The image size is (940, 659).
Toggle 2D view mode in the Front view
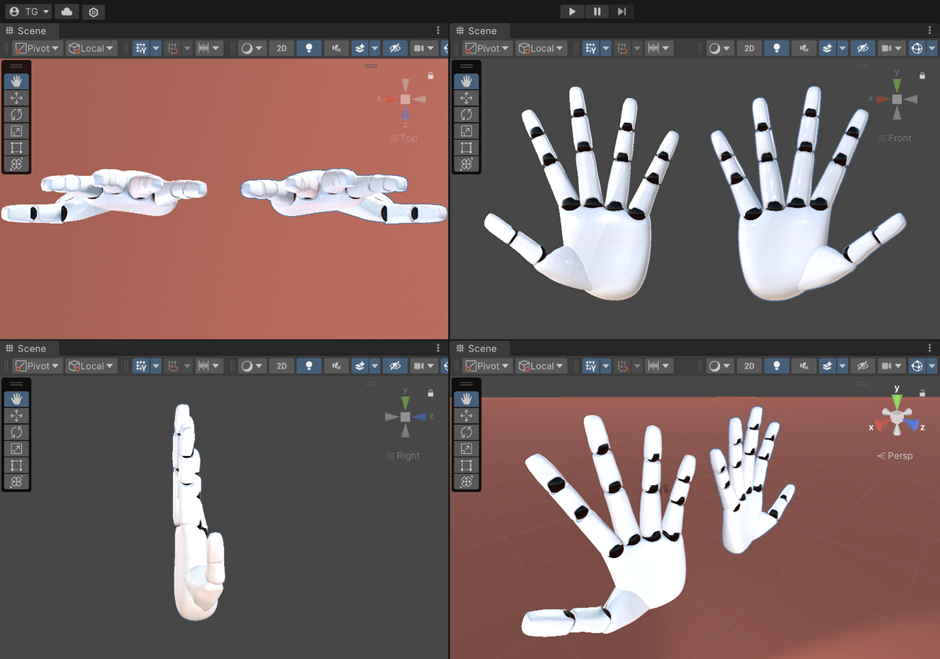coord(748,47)
